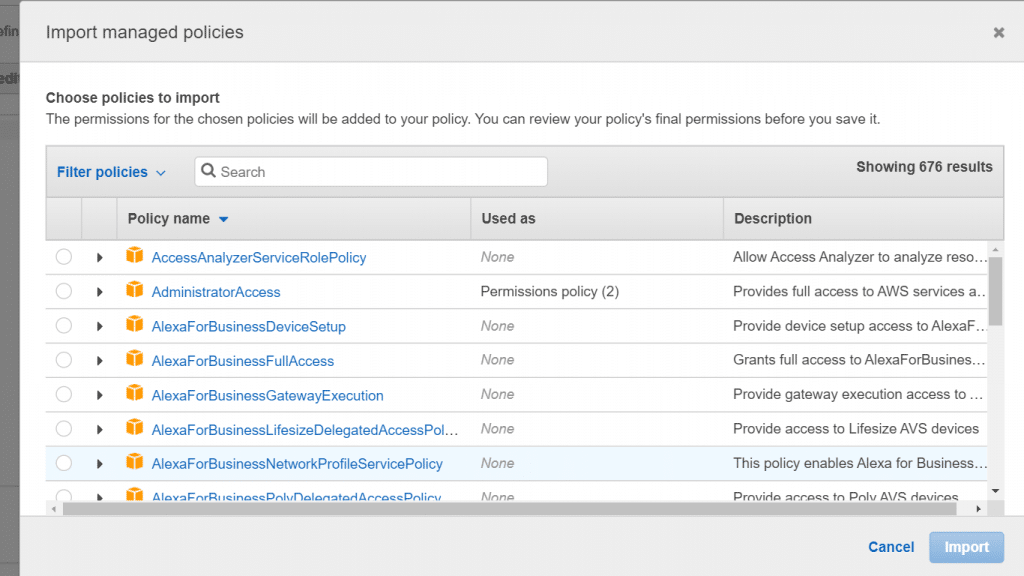Click 'None' in the AccessAnalyzerServiceRolePolicy row
The image size is (1024, 576).
[497, 257]
